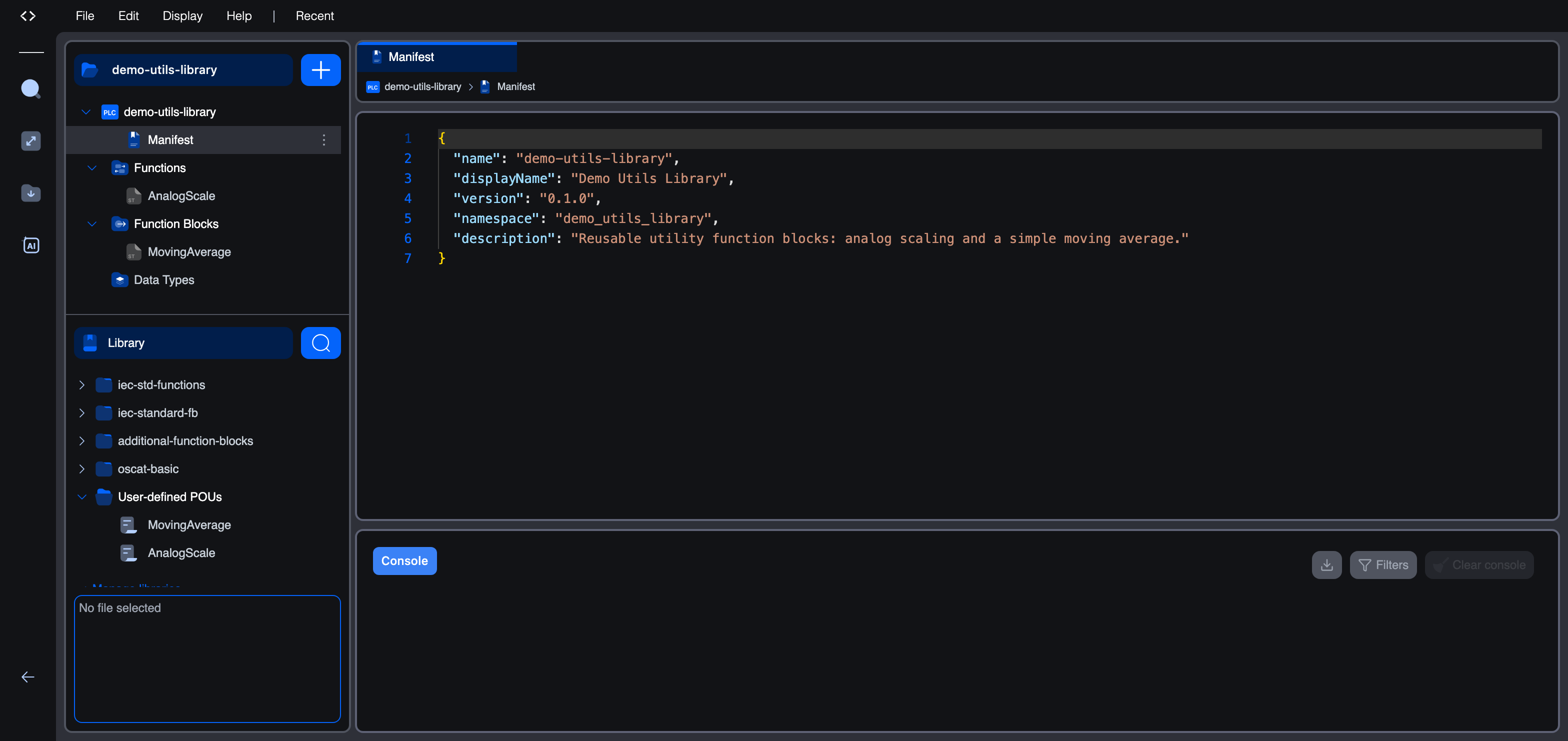Image resolution: width=1568 pixels, height=741 pixels.
Task: Click the "version" key in the editor
Action: tap(488, 198)
